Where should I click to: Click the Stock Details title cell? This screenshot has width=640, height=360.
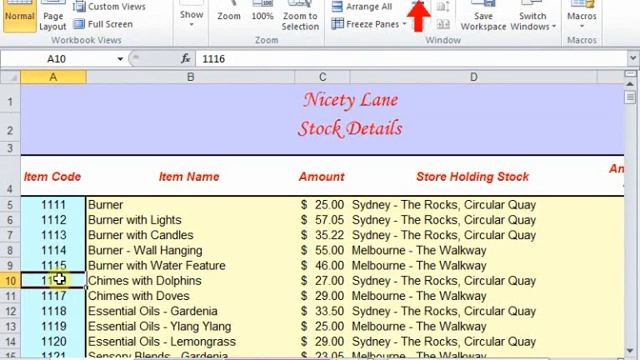350,129
